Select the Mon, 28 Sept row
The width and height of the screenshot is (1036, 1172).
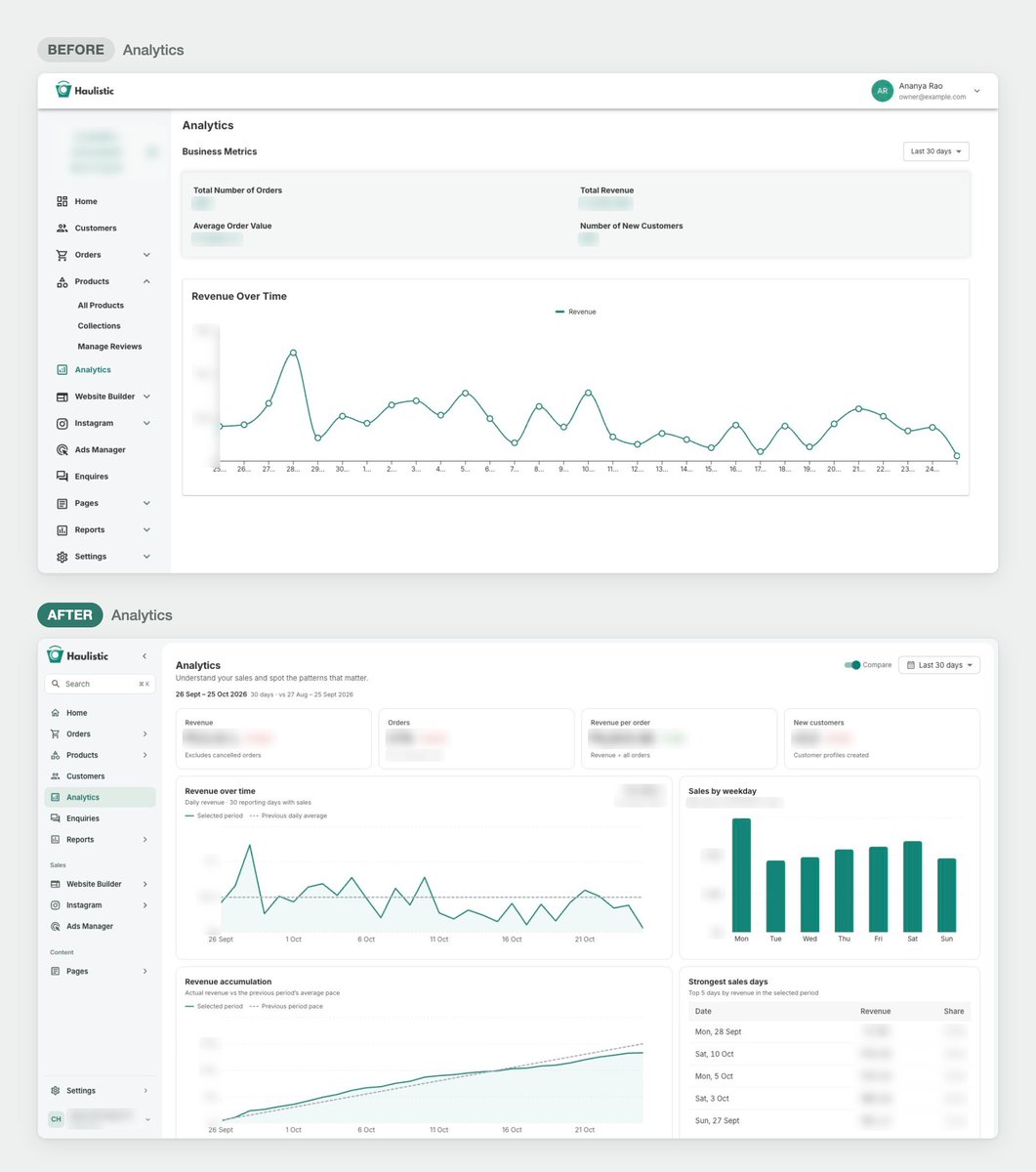[x=829, y=1031]
